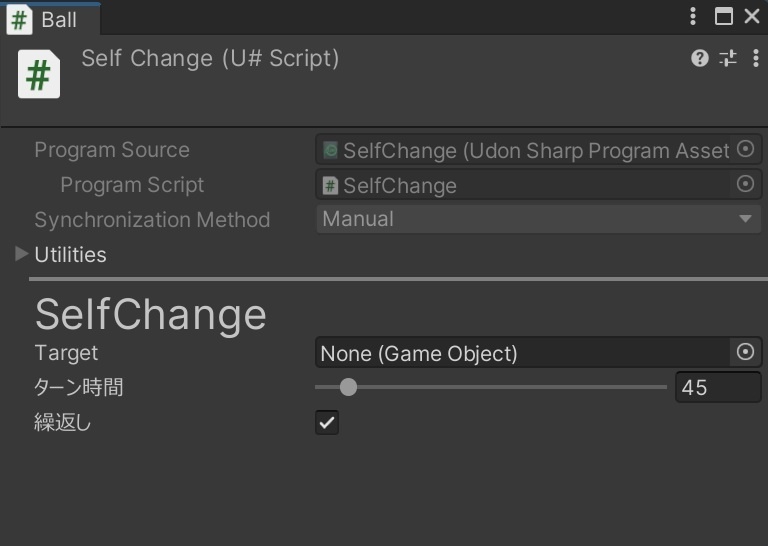Click the large U# script component icon

tap(39, 76)
